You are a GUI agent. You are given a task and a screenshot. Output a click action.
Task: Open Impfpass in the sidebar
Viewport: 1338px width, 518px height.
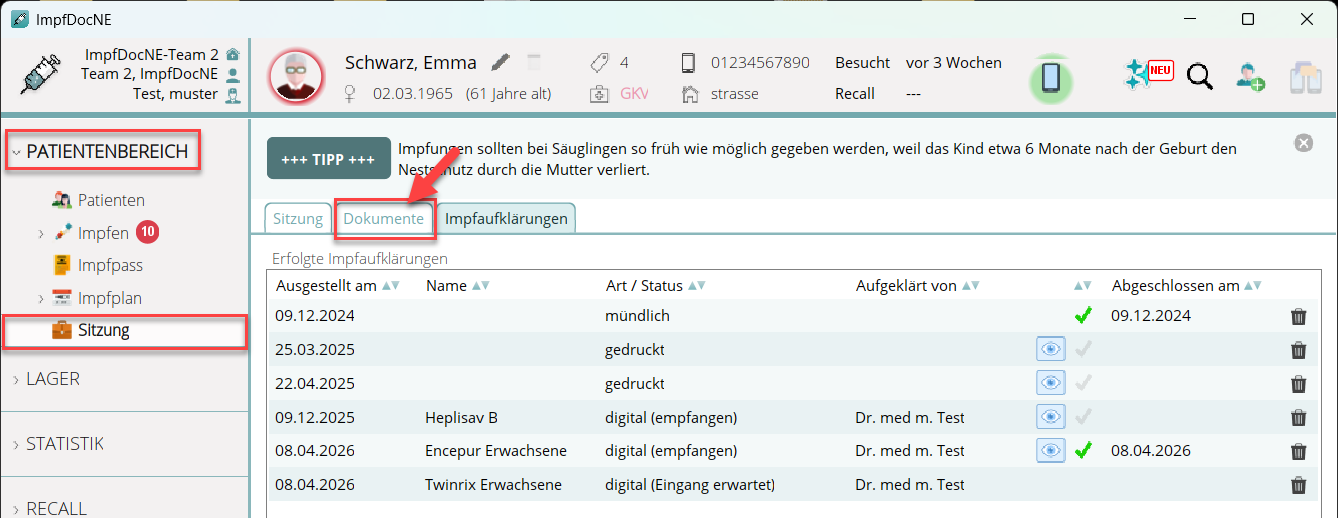[x=110, y=266]
